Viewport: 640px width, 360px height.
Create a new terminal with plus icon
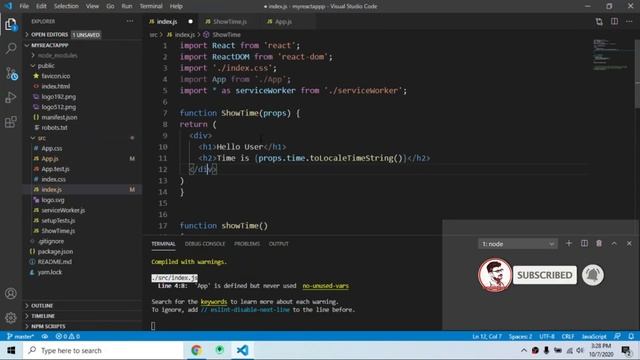pyautogui.click(x=569, y=244)
